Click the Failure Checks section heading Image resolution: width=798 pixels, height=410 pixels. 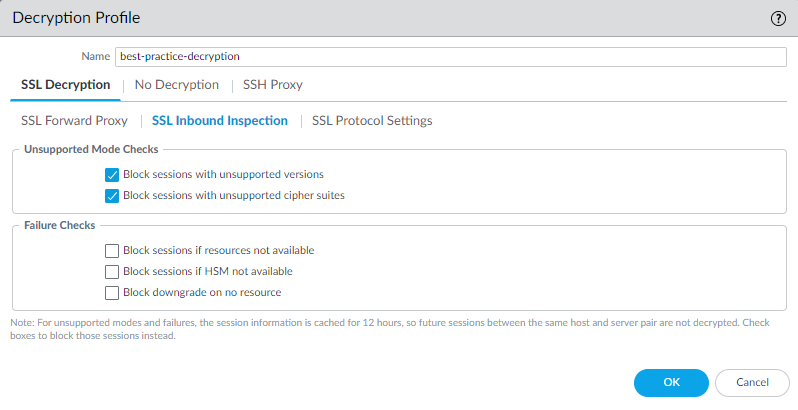tap(59, 225)
